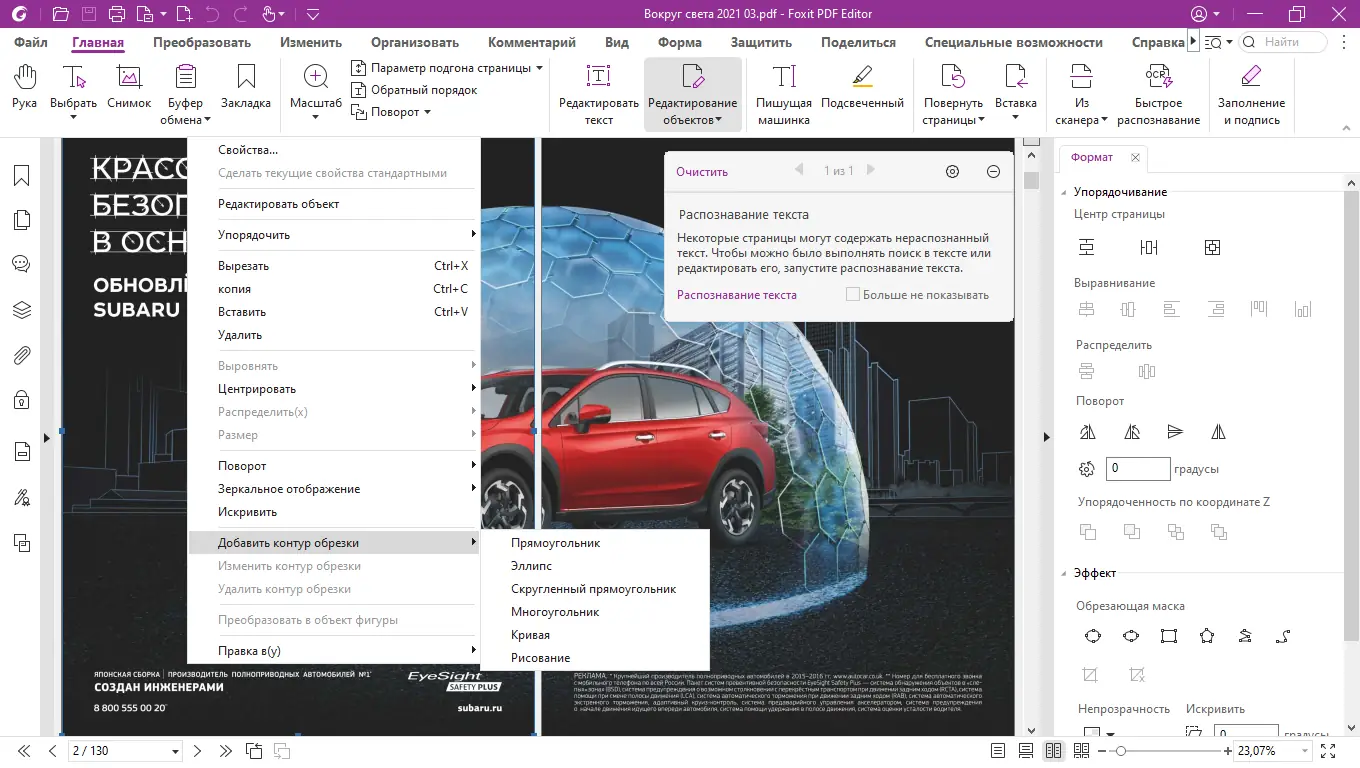Click the zoom in plus button
This screenshot has width=1360, height=768.
(x=1226, y=751)
